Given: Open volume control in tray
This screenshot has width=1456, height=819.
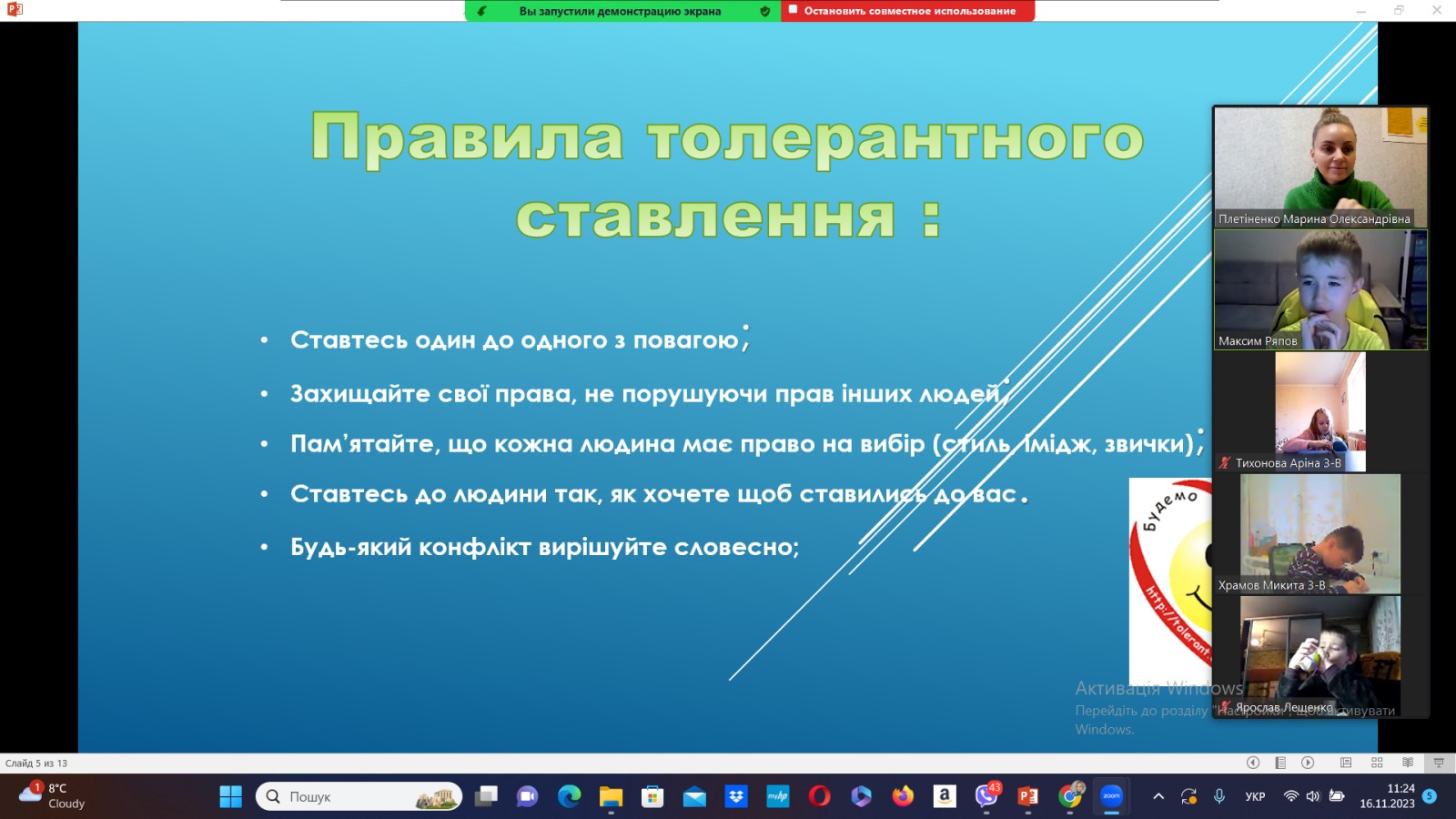Looking at the screenshot, I should point(1313,796).
